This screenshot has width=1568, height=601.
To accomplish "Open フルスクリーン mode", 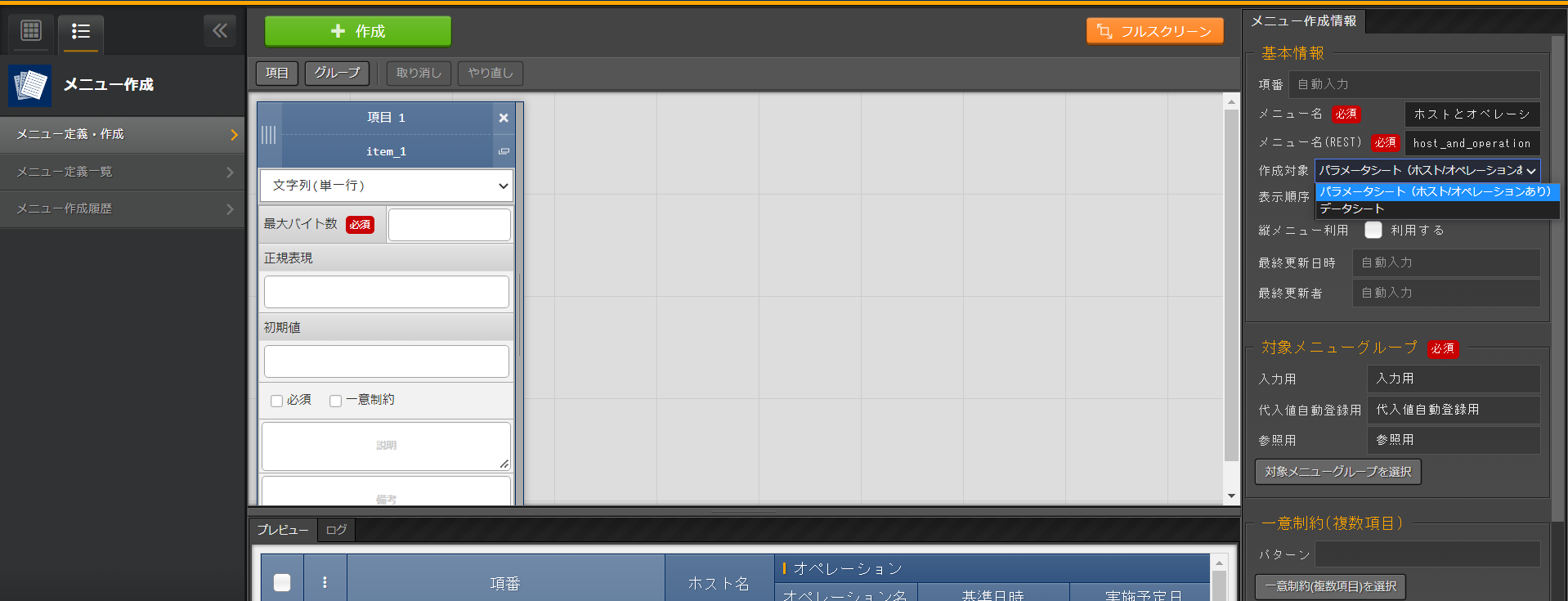I will (1154, 31).
